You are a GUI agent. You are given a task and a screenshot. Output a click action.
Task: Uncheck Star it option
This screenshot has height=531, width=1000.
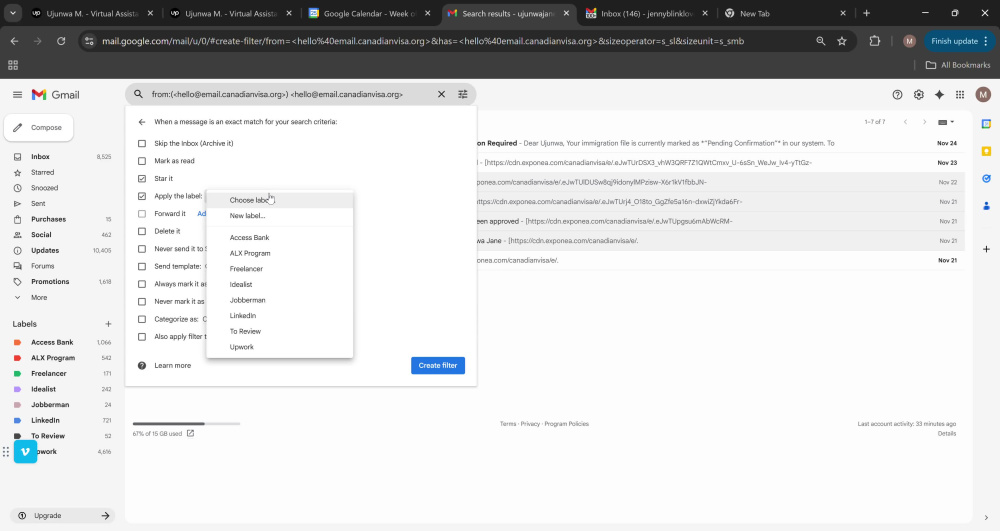coord(142,178)
